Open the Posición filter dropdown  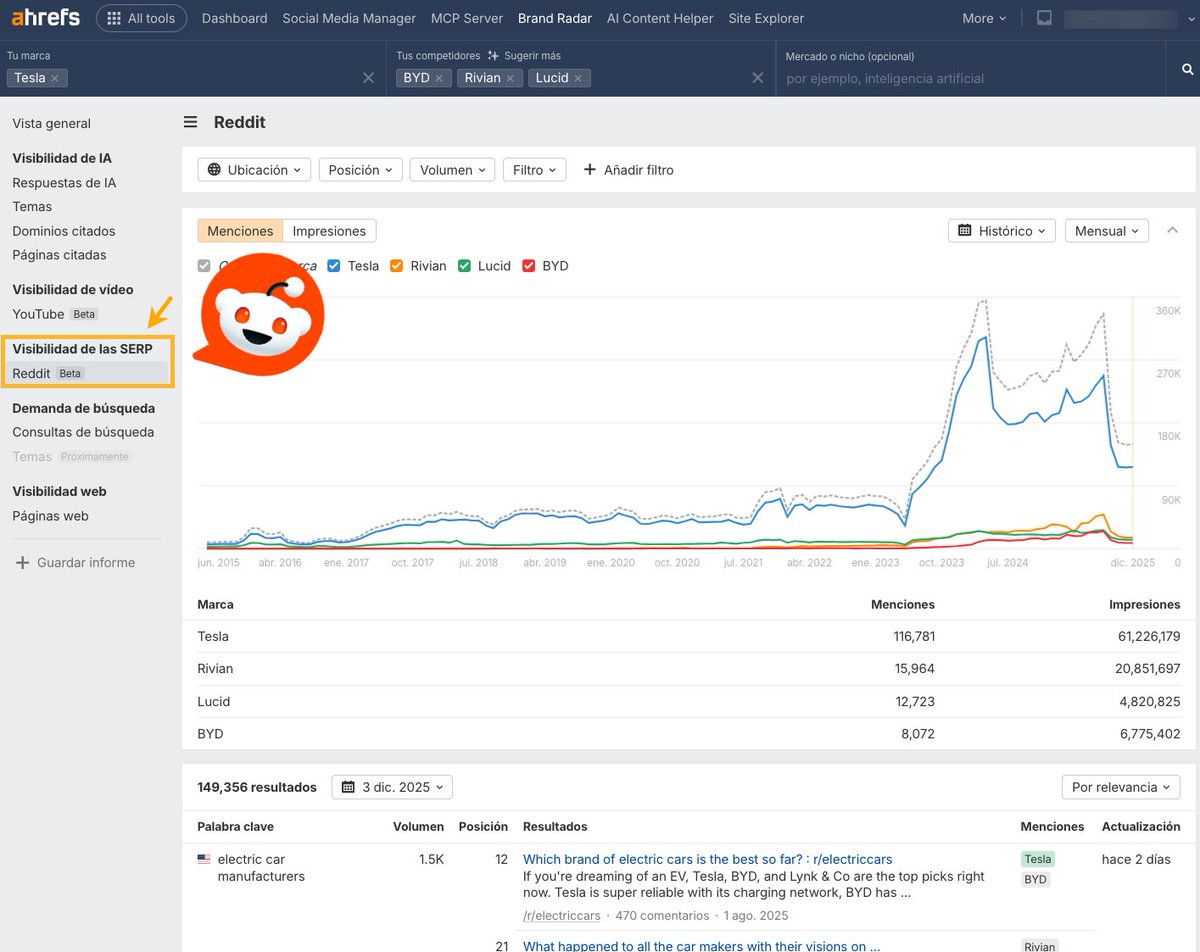click(x=361, y=170)
